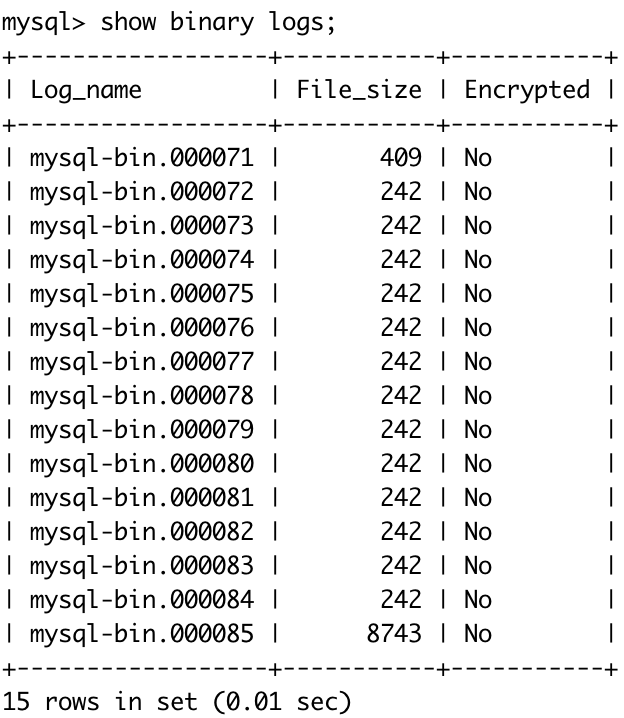Select the mysql-bin.000072 log entry
This screenshot has width=624, height=718.
point(141,192)
